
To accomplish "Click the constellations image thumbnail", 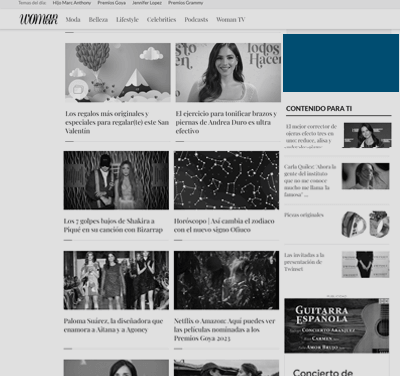I will click(226, 180).
